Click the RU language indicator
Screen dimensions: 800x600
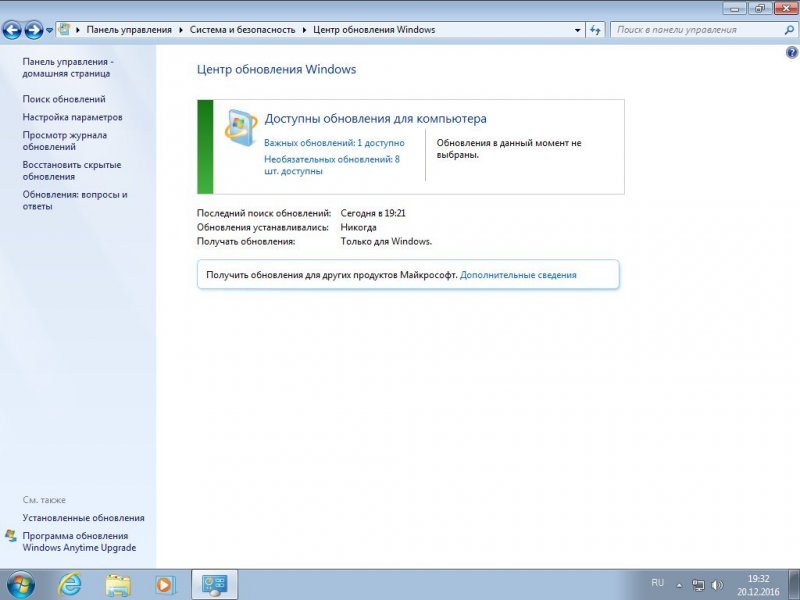657,583
